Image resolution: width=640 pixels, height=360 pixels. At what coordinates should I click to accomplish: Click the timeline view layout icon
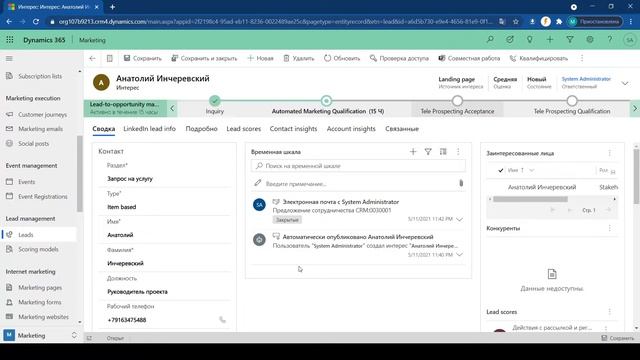pos(443,152)
